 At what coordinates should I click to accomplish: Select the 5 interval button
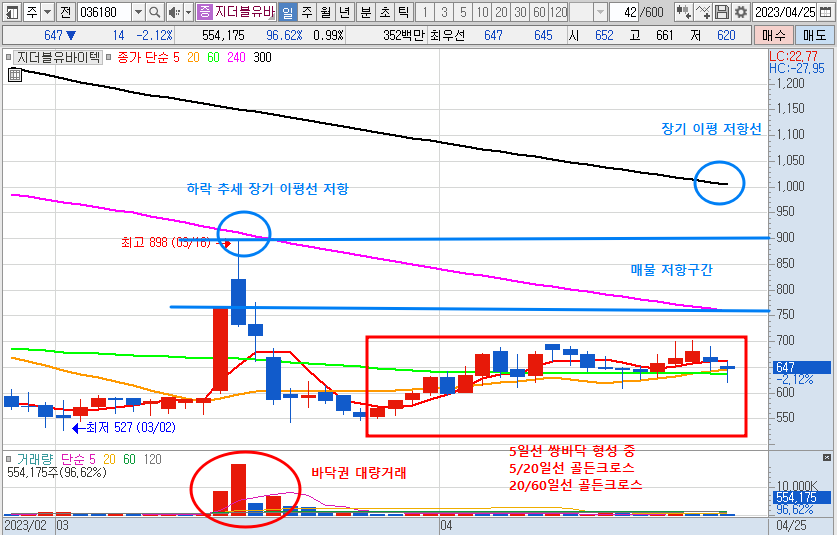[x=463, y=12]
